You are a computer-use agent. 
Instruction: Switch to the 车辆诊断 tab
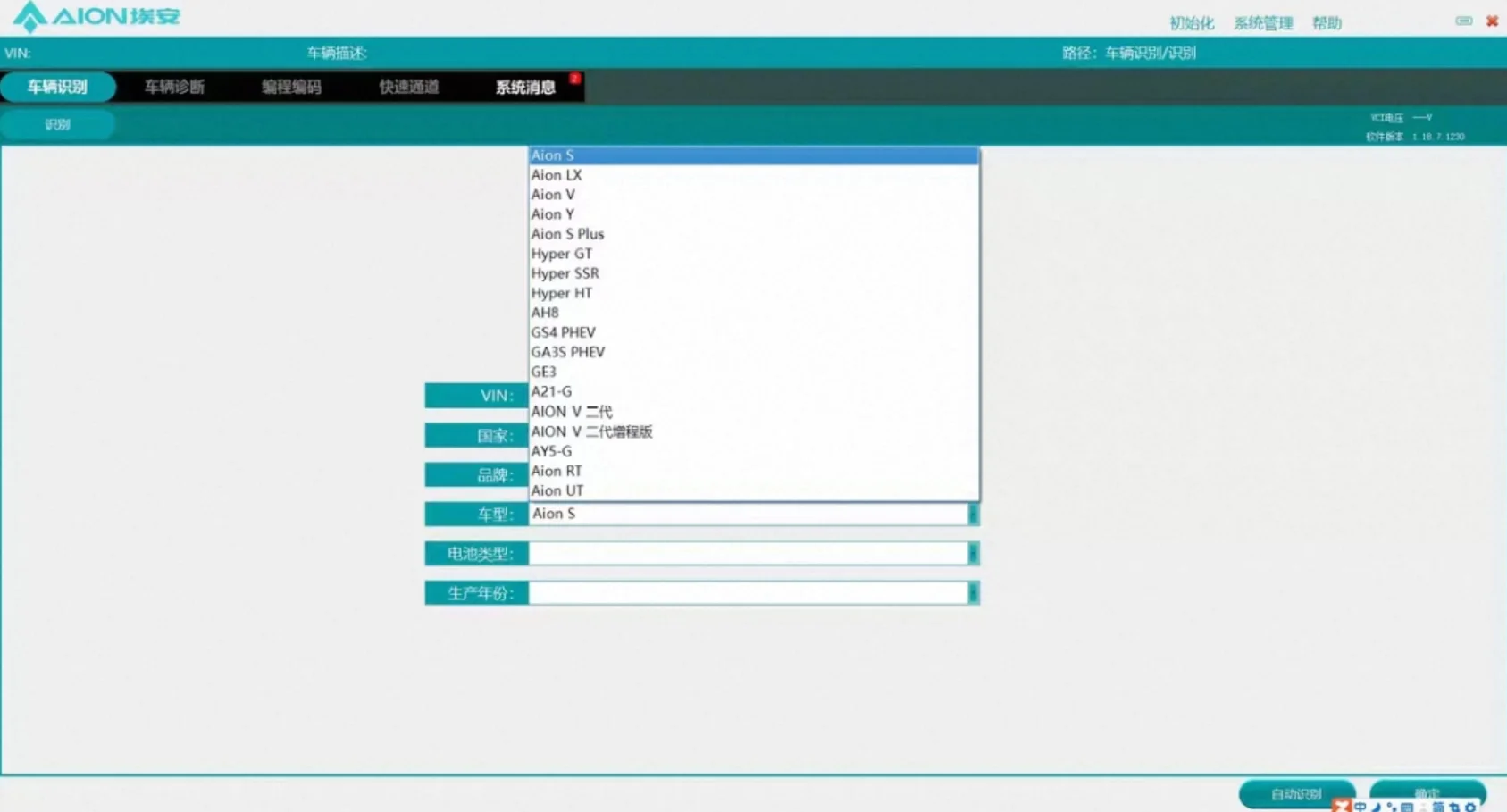(x=175, y=87)
